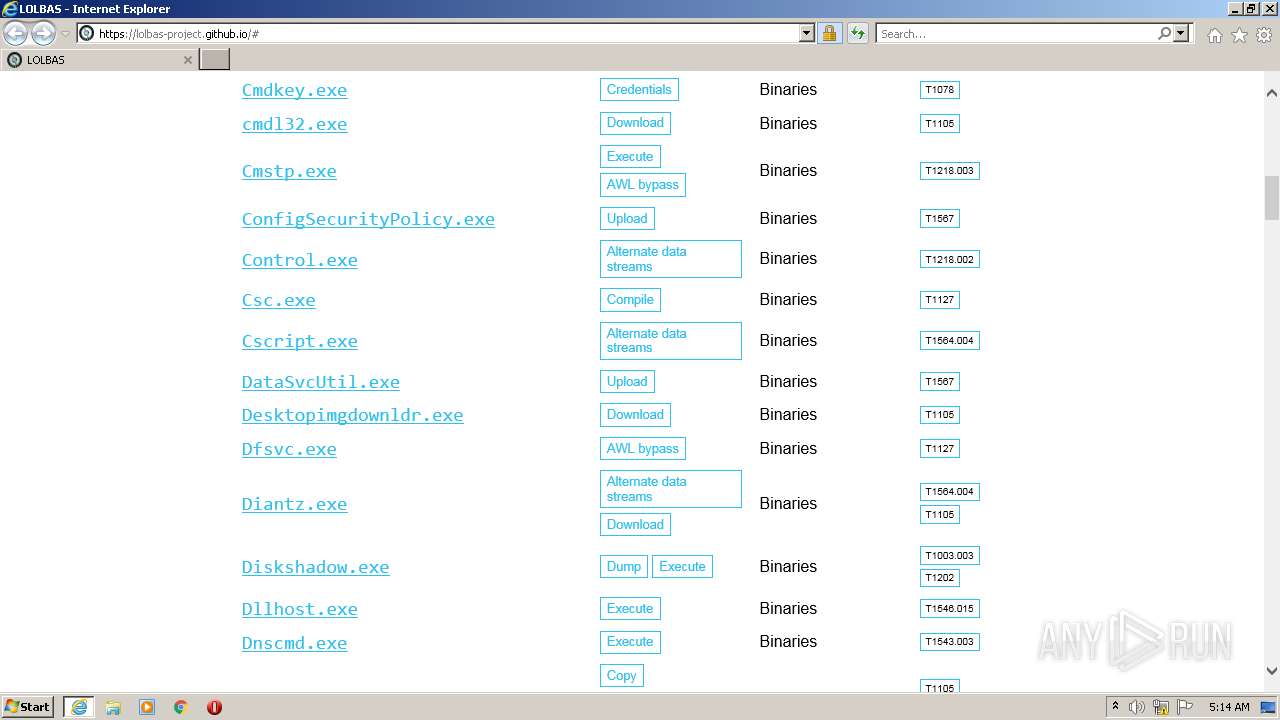Click the page scrollbar up arrow
The image size is (1280, 720).
[x=1272, y=93]
